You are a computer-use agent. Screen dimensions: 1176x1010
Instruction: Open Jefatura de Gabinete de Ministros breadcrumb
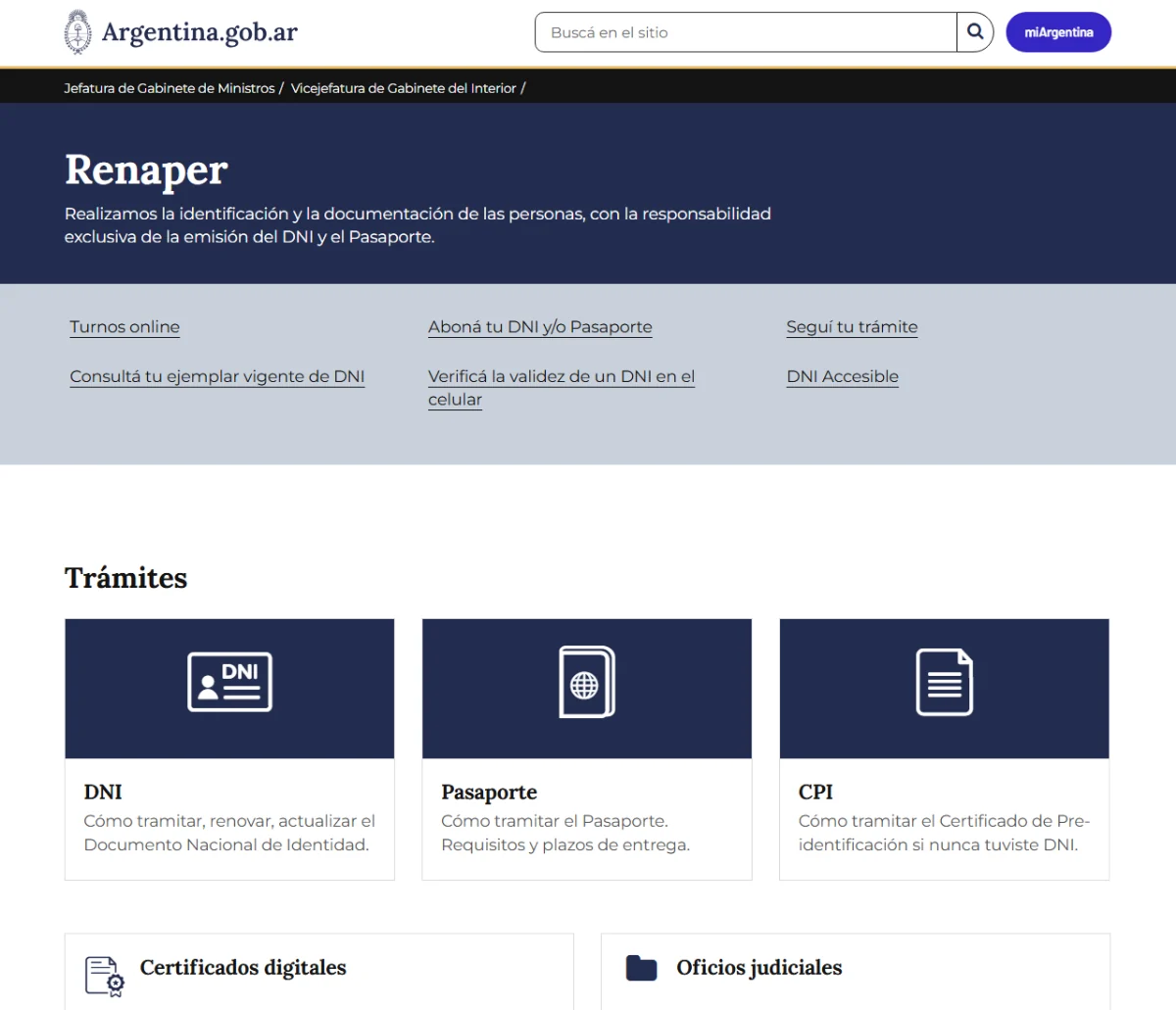[x=170, y=88]
